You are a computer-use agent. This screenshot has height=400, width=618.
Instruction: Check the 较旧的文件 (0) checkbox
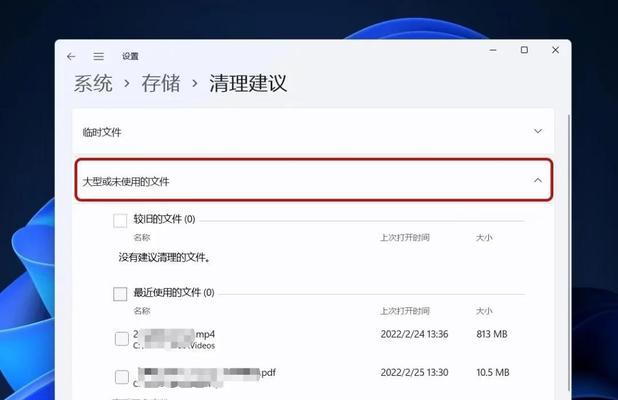click(120, 221)
